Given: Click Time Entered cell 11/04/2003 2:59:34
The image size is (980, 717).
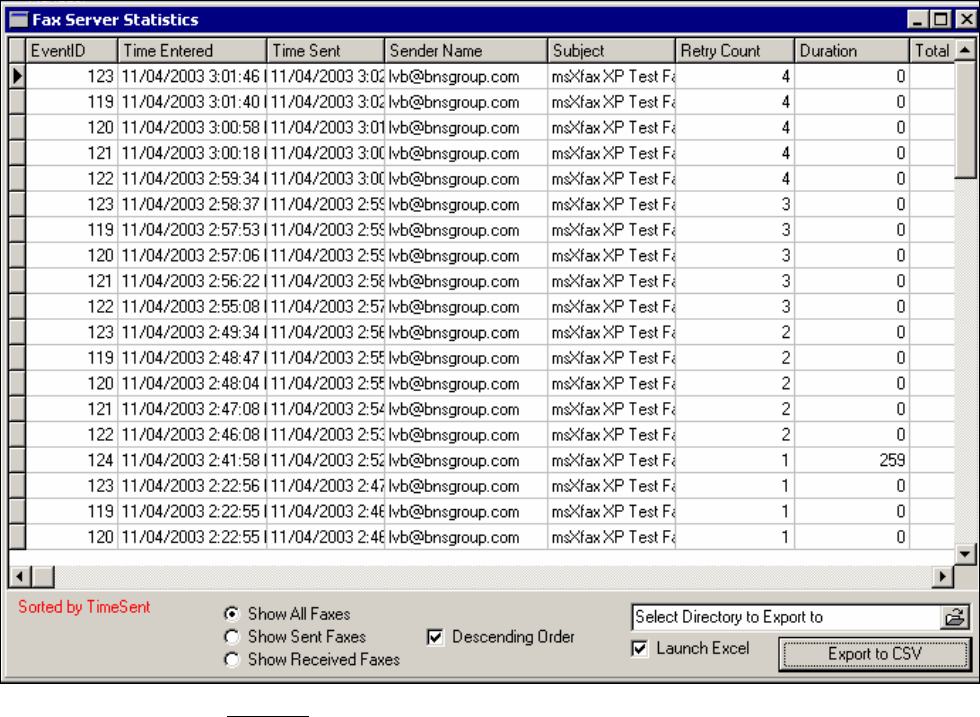Looking at the screenshot, I should pyautogui.click(x=192, y=179).
